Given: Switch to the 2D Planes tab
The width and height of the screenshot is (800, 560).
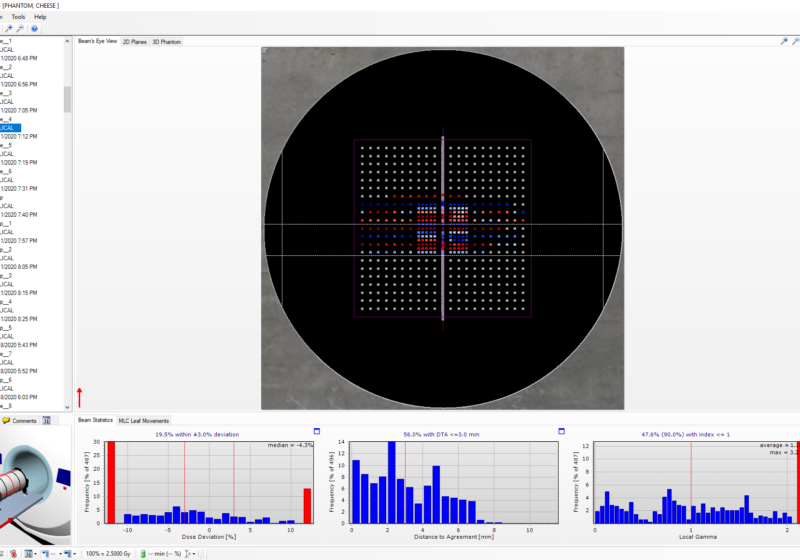Looking at the screenshot, I should coord(134,42).
